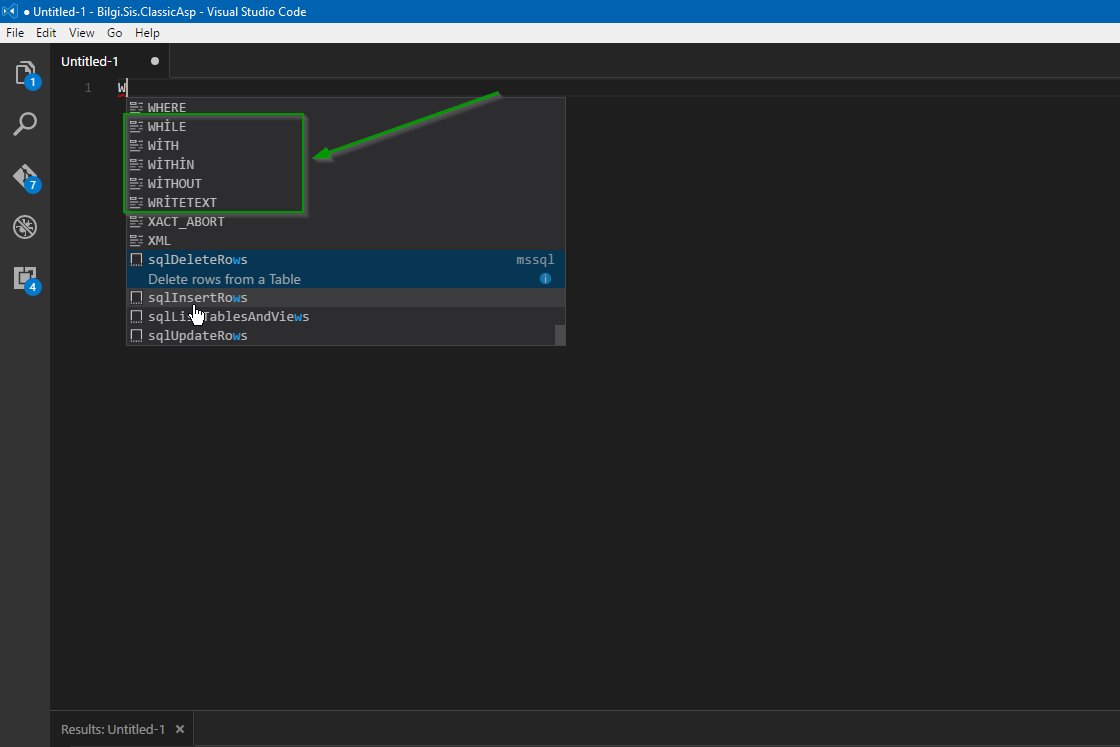Select the Results: Untitled-1 panel tab

pos(112,729)
